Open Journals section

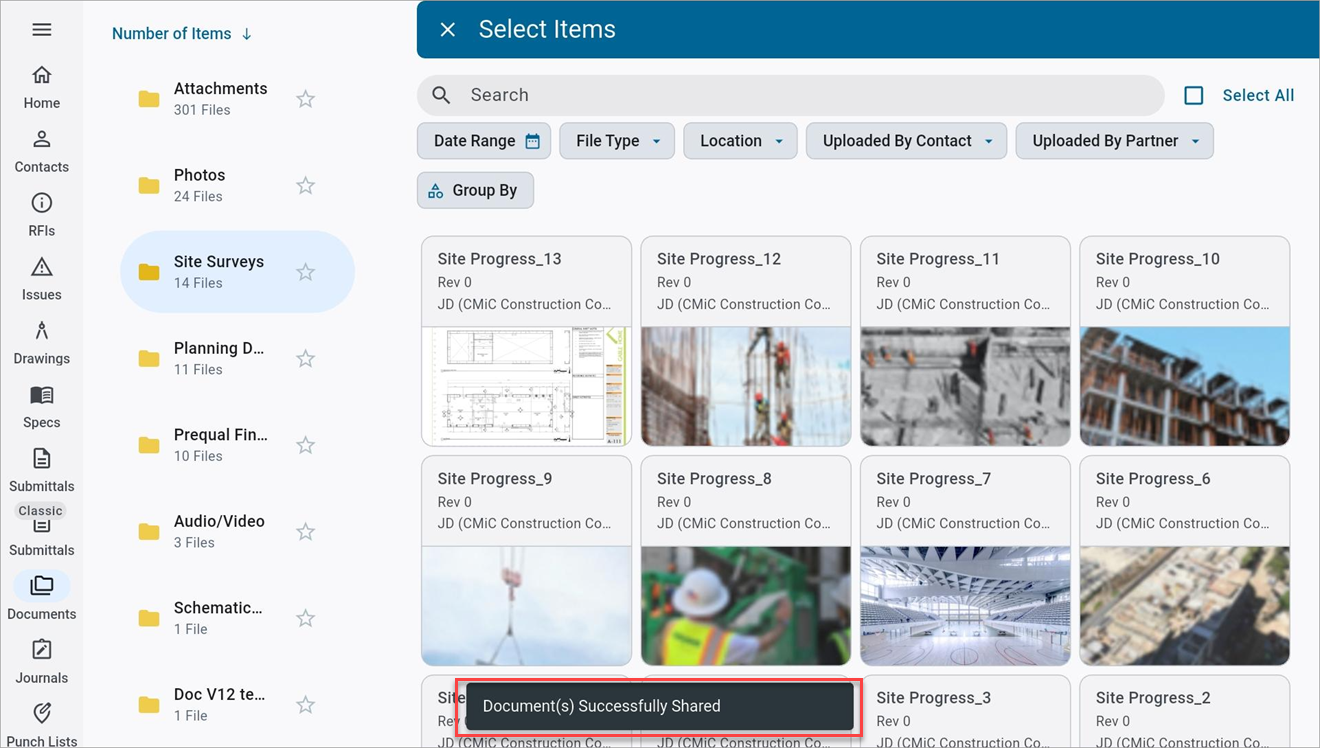[x=41, y=662]
